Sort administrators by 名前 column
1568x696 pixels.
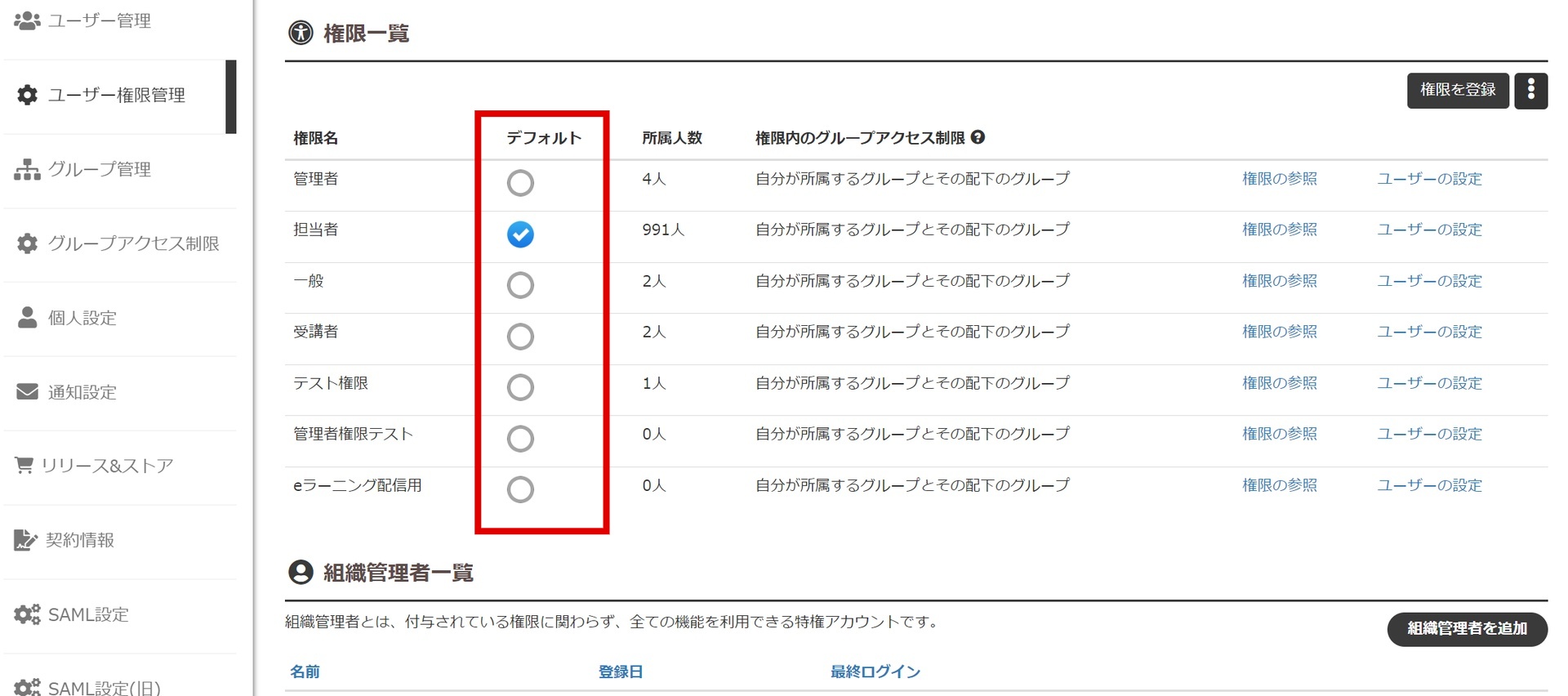[x=305, y=671]
